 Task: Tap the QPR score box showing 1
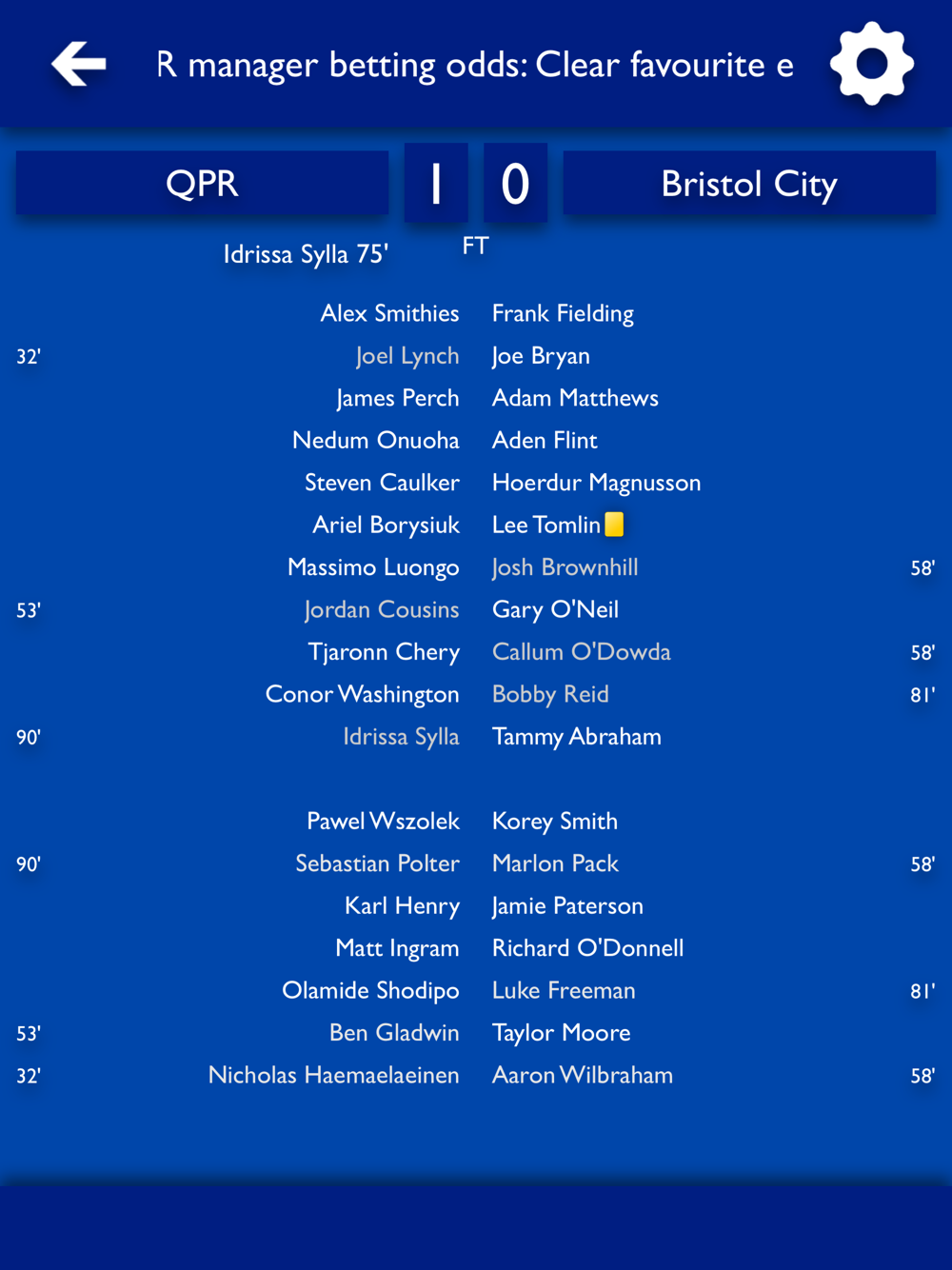pos(436,183)
